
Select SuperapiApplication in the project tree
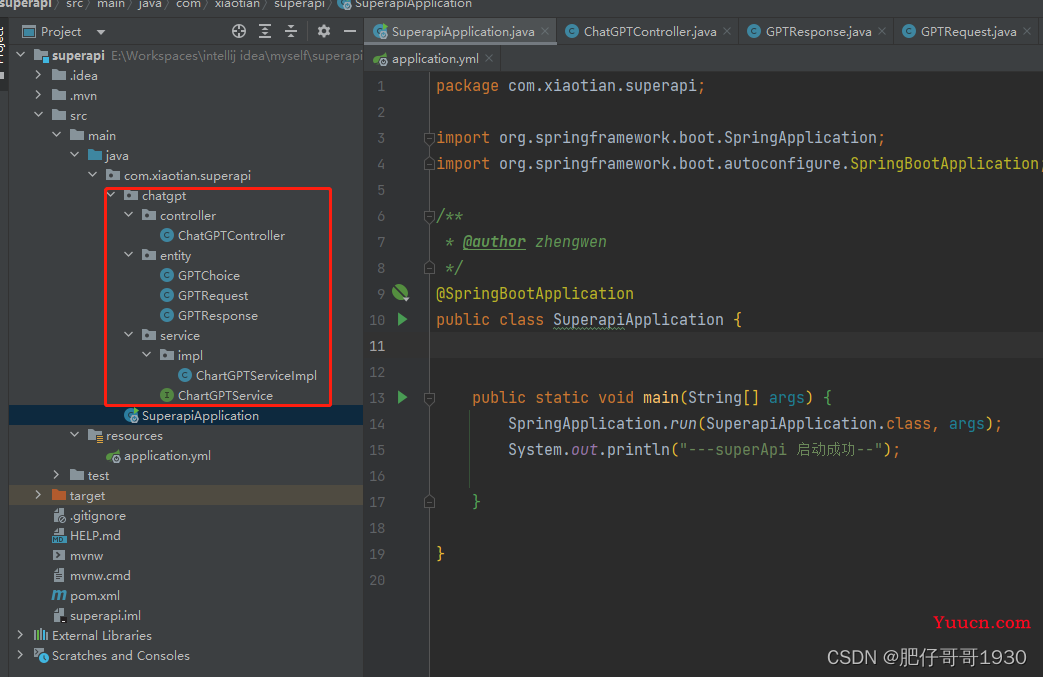tap(200, 415)
